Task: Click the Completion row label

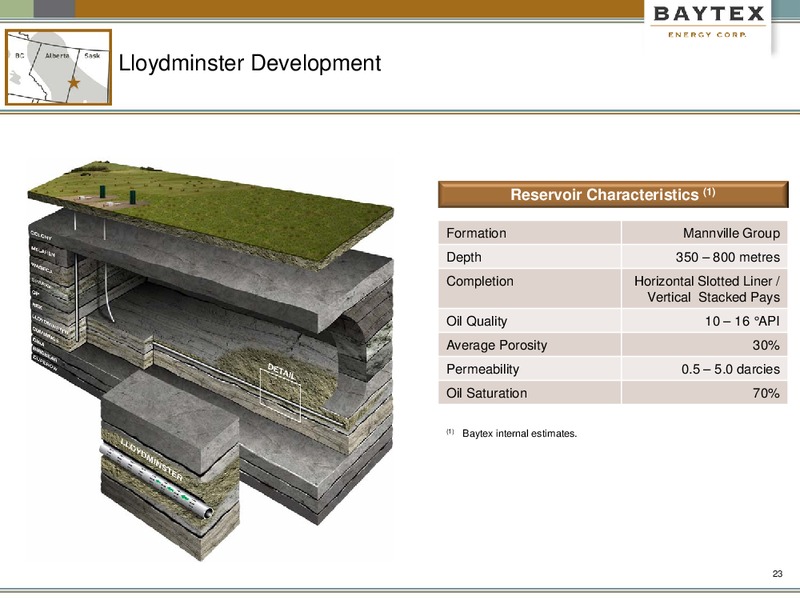Action: click(480, 281)
